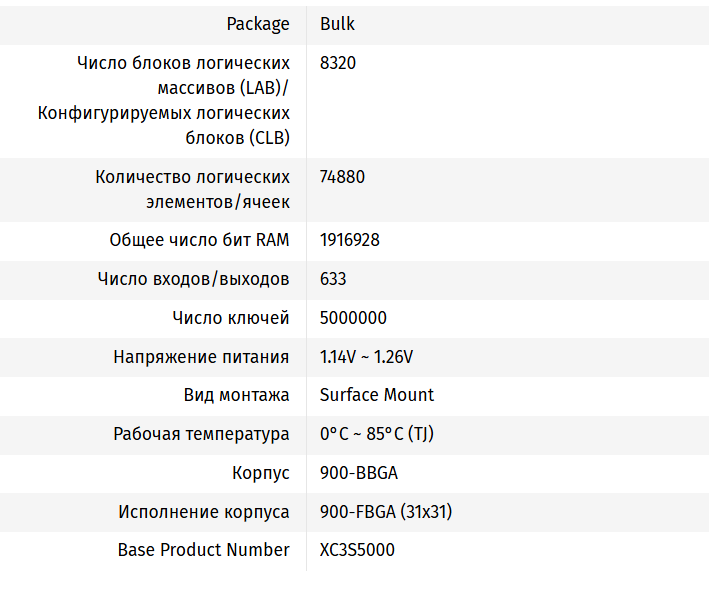Viewport: 709px width, 591px height.
Task: Click the value 8320
Action: pos(338,63)
